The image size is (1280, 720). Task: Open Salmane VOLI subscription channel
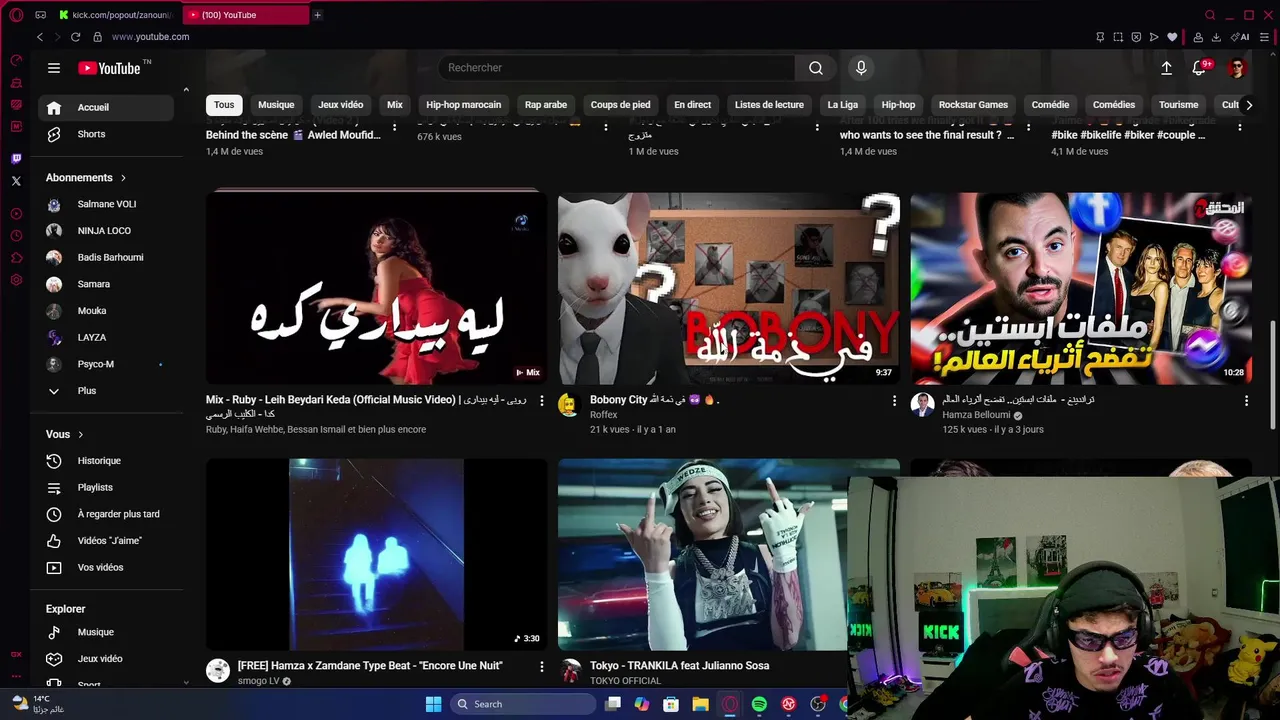pyautogui.click(x=106, y=204)
